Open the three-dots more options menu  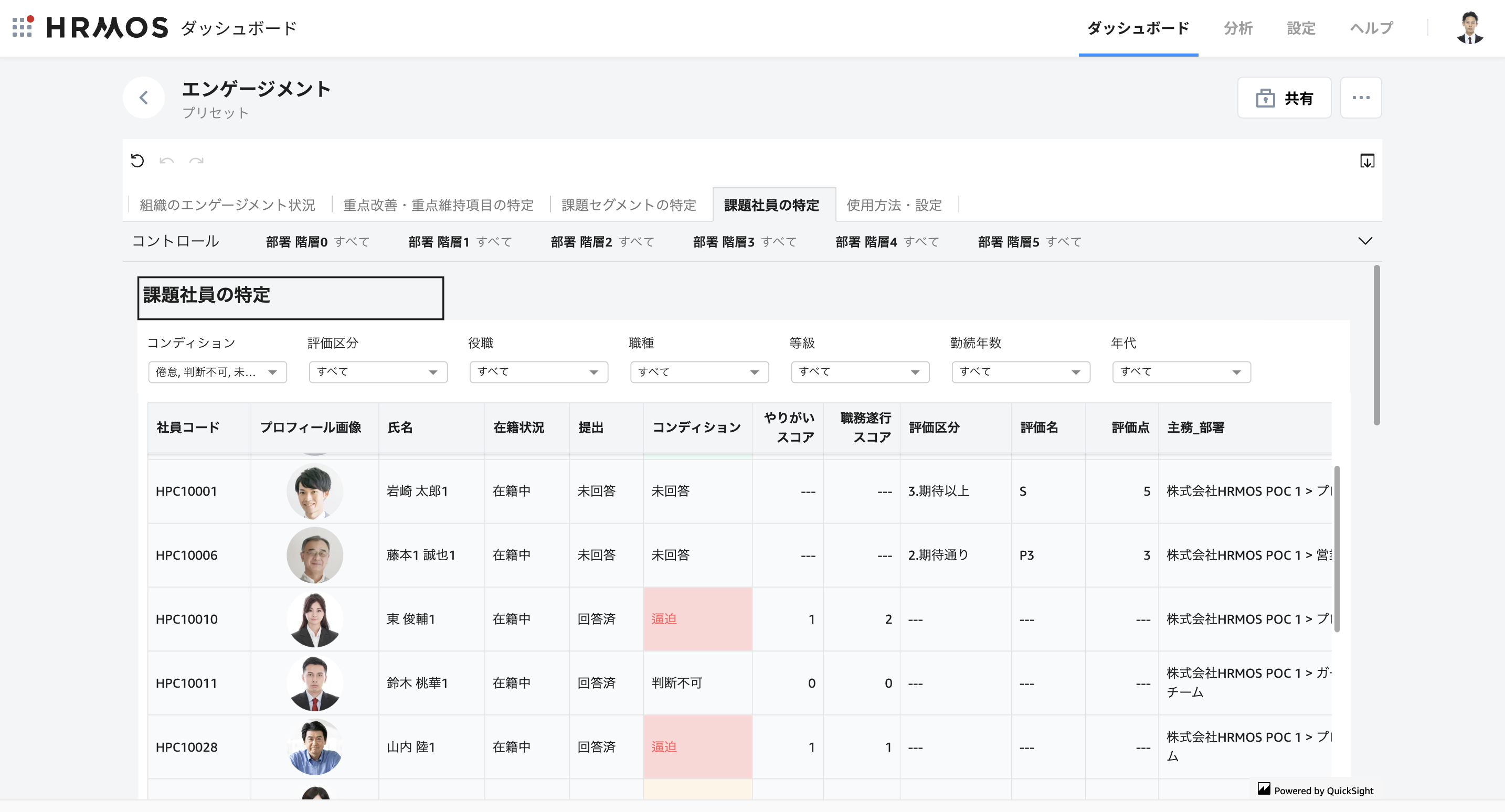1360,98
